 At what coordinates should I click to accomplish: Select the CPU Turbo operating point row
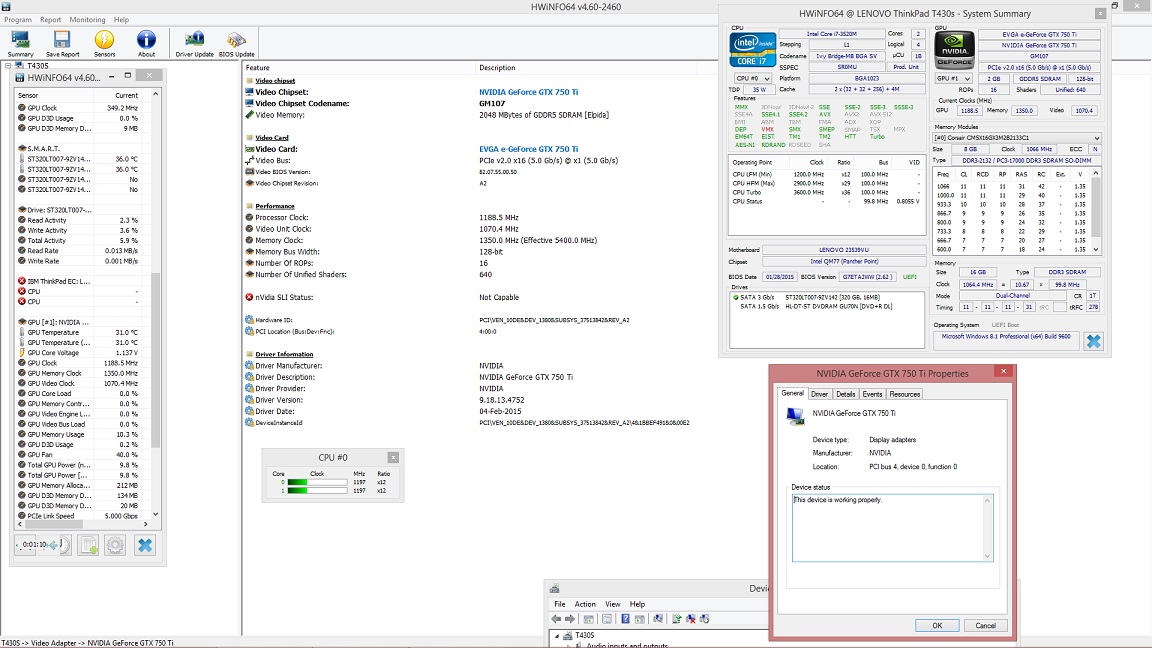tap(826, 192)
